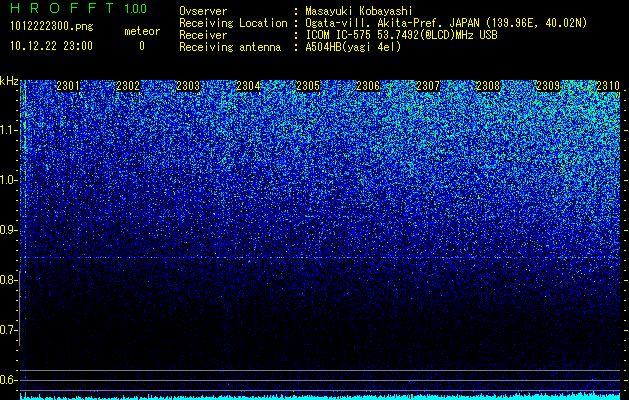Click the A504HB(yagi 4el) antenna text
The height and width of the screenshot is (400, 629).
point(353,47)
